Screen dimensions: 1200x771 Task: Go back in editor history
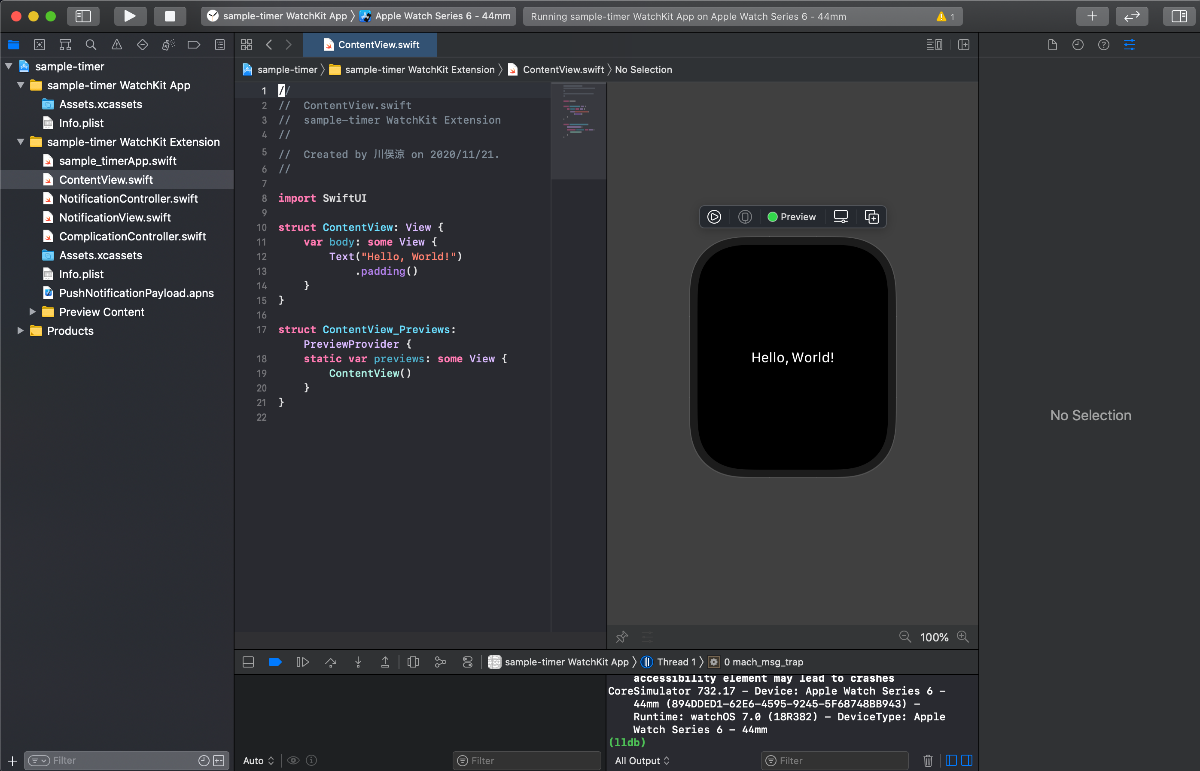pyautogui.click(x=269, y=45)
